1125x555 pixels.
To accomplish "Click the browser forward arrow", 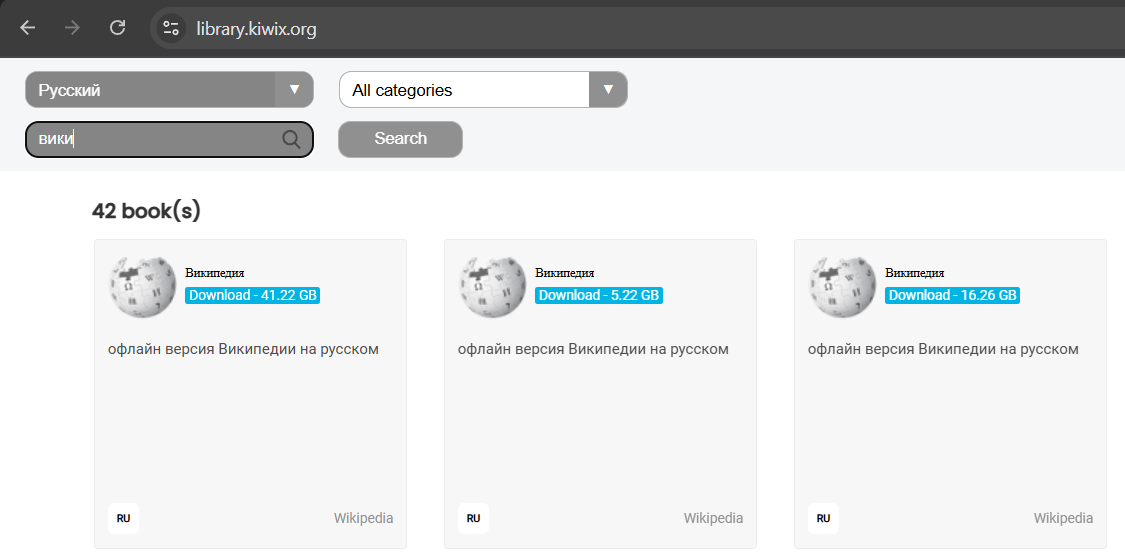I will point(72,28).
